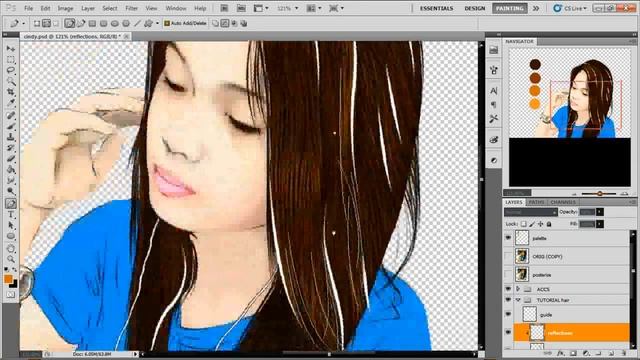
Task: Open the custom shape options arrow
Action: click(x=157, y=23)
